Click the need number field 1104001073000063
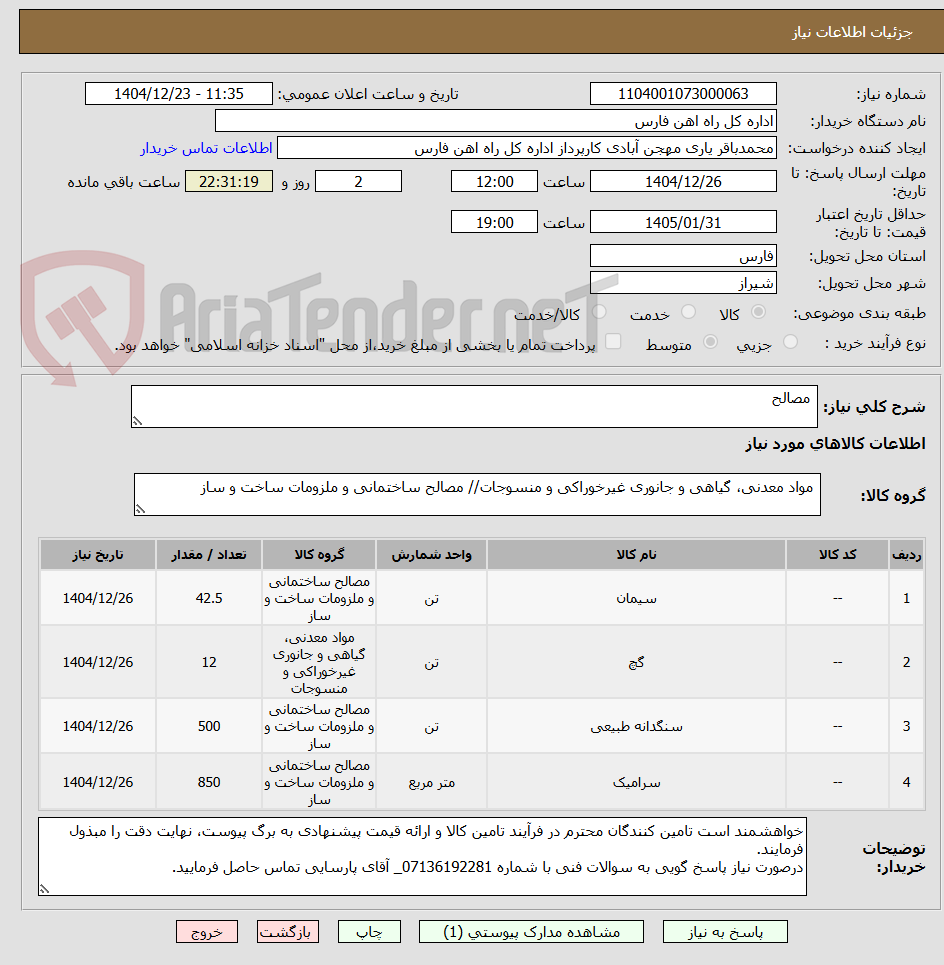Image resolution: width=944 pixels, height=965 pixels. 683,94
